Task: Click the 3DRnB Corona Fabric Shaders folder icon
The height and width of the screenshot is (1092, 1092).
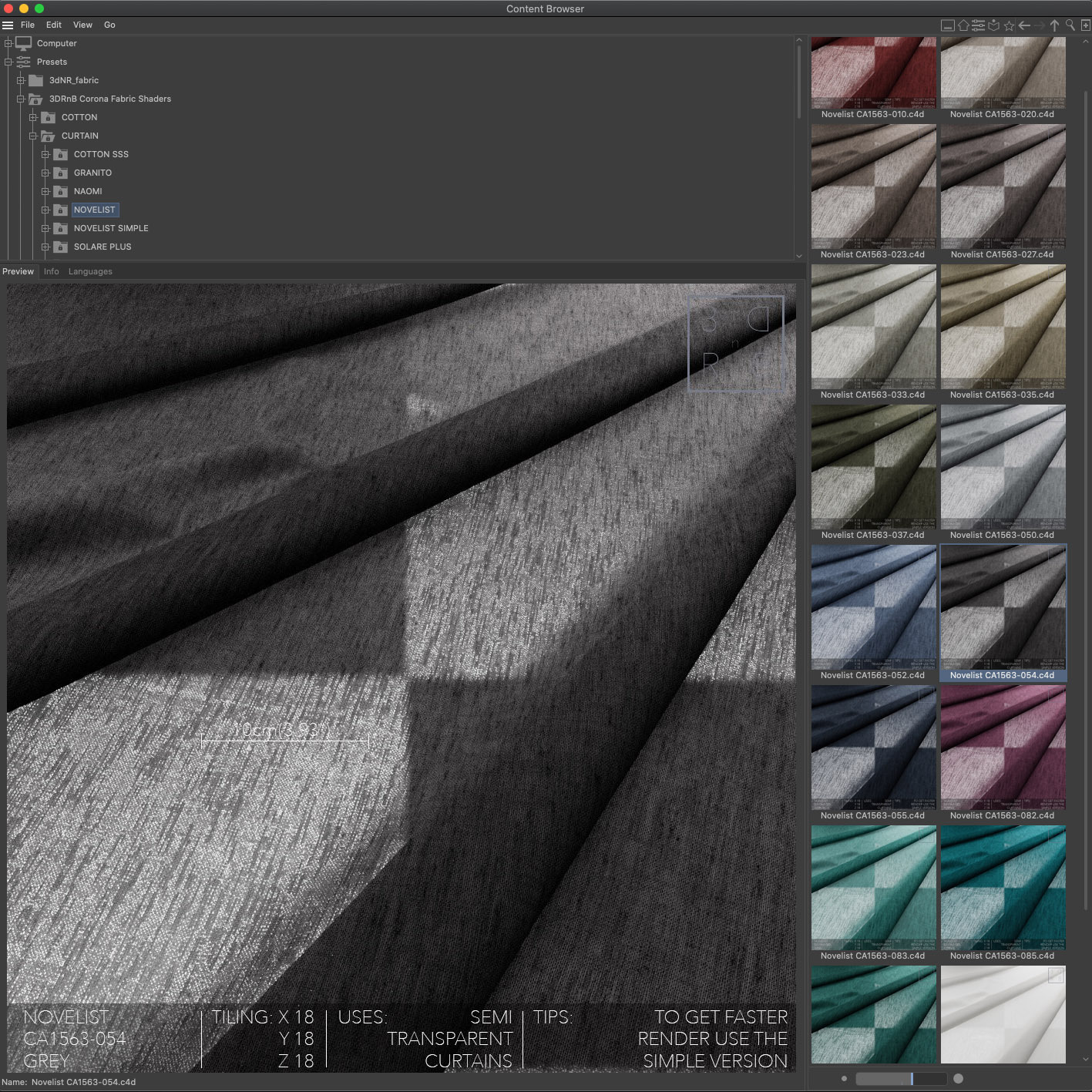Action: tap(35, 99)
